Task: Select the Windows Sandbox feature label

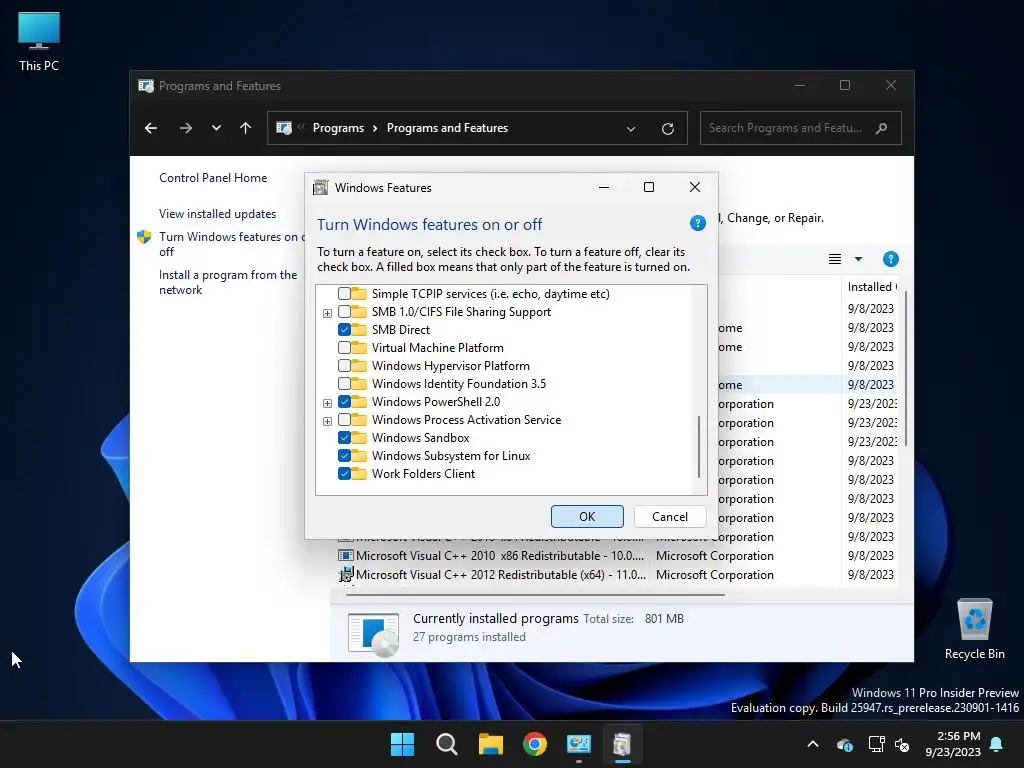Action: pos(421,438)
